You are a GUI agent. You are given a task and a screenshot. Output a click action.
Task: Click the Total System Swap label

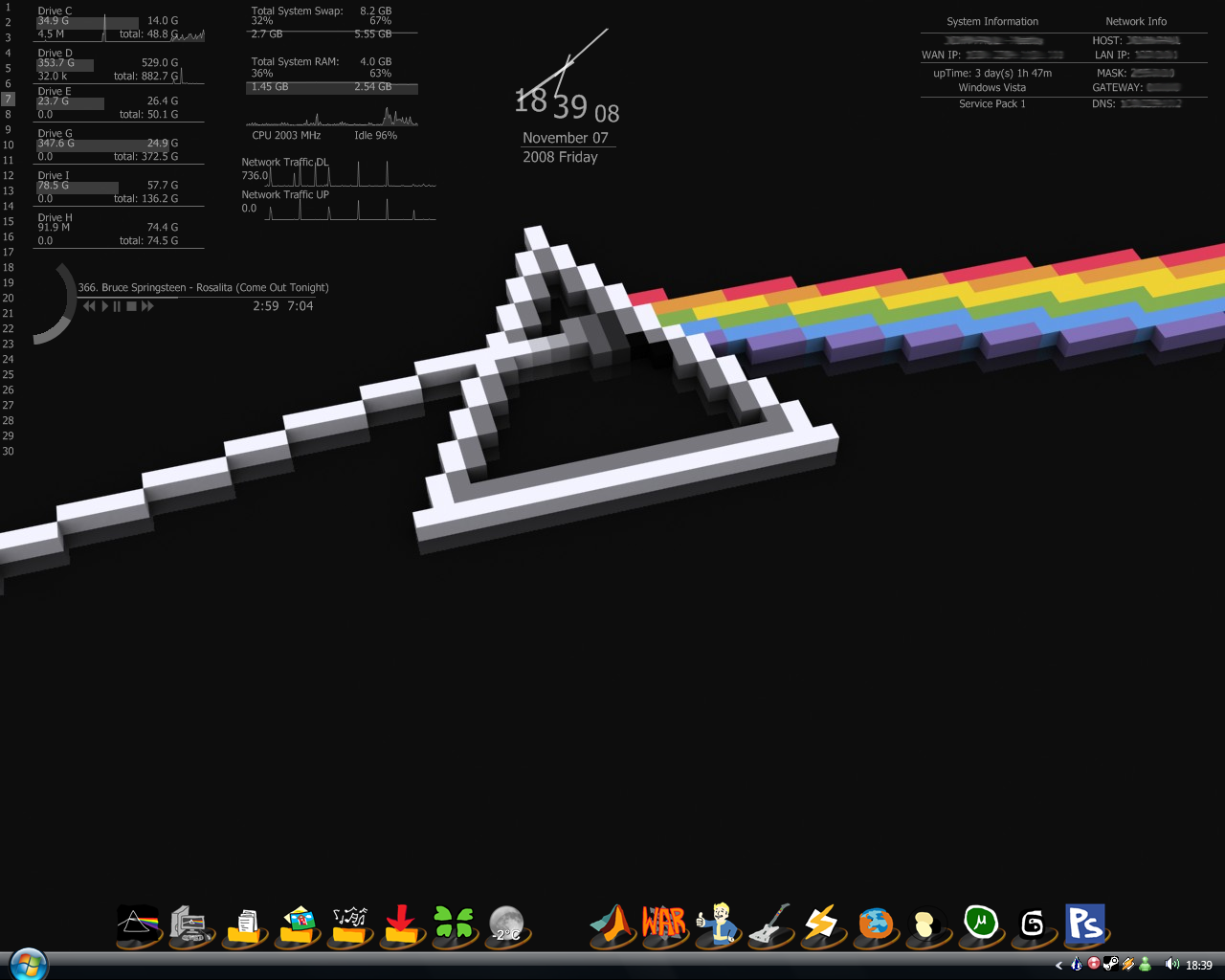(297, 11)
